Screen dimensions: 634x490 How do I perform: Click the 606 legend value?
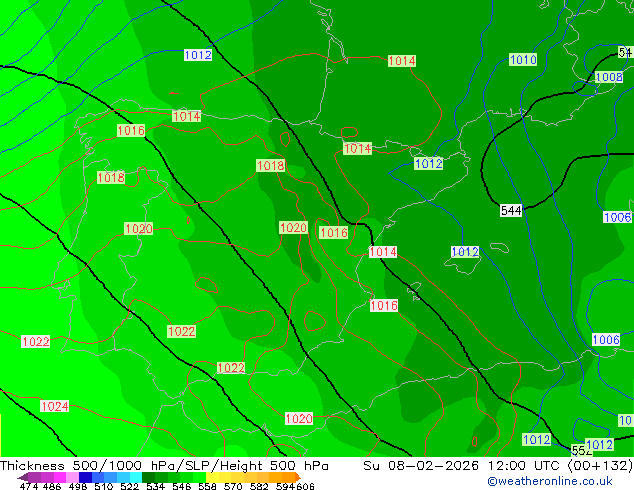coord(305,486)
